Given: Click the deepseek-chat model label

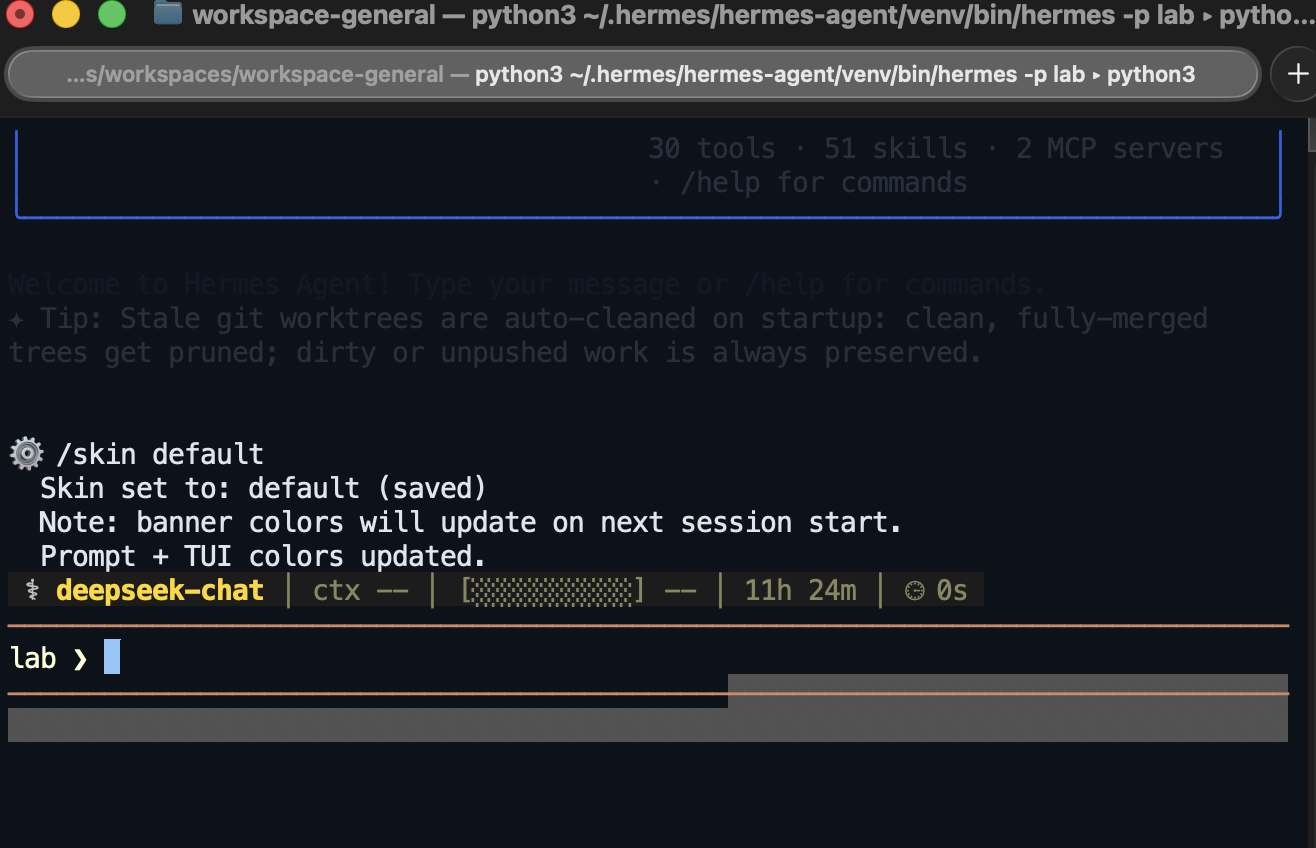Looking at the screenshot, I should coord(160,590).
